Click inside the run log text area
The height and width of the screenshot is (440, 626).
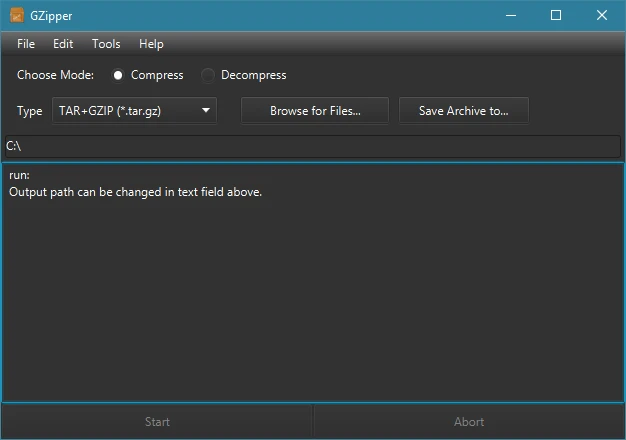tap(313, 283)
